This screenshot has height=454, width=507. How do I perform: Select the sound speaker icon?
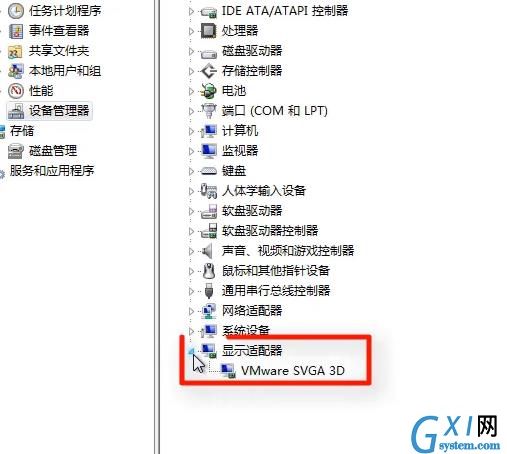click(207, 251)
